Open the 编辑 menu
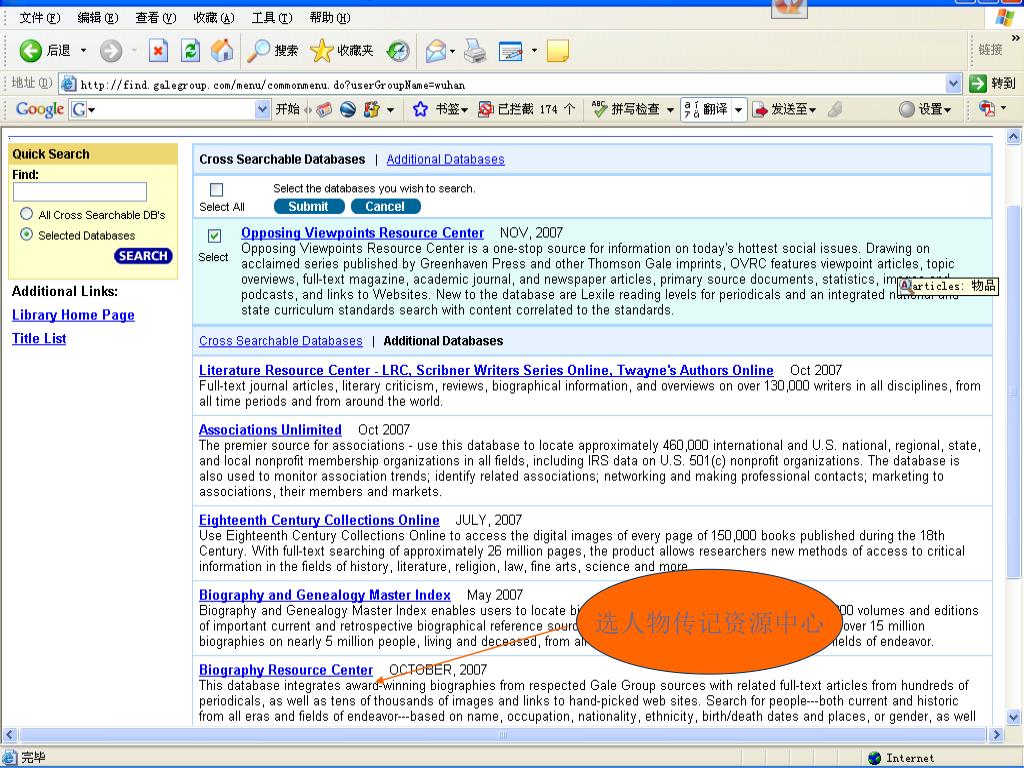1024x768 pixels. pyautogui.click(x=98, y=18)
